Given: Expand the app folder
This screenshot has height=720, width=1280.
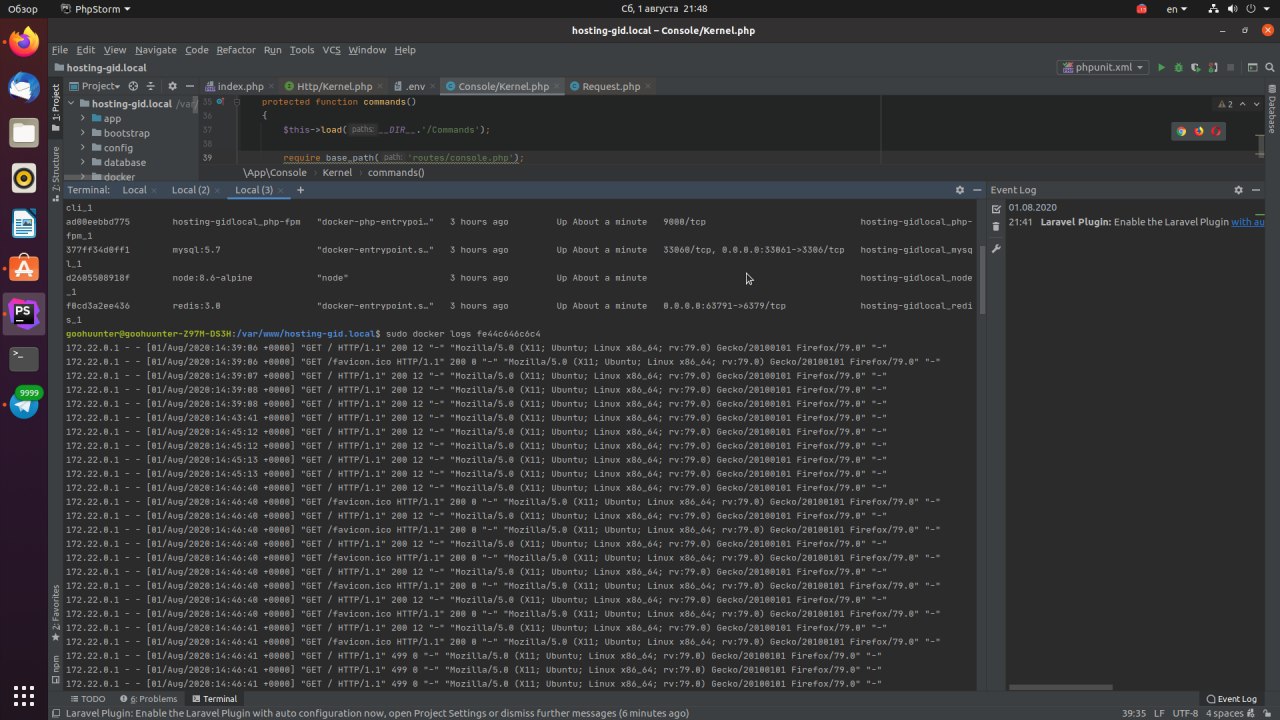Looking at the screenshot, I should [84, 119].
